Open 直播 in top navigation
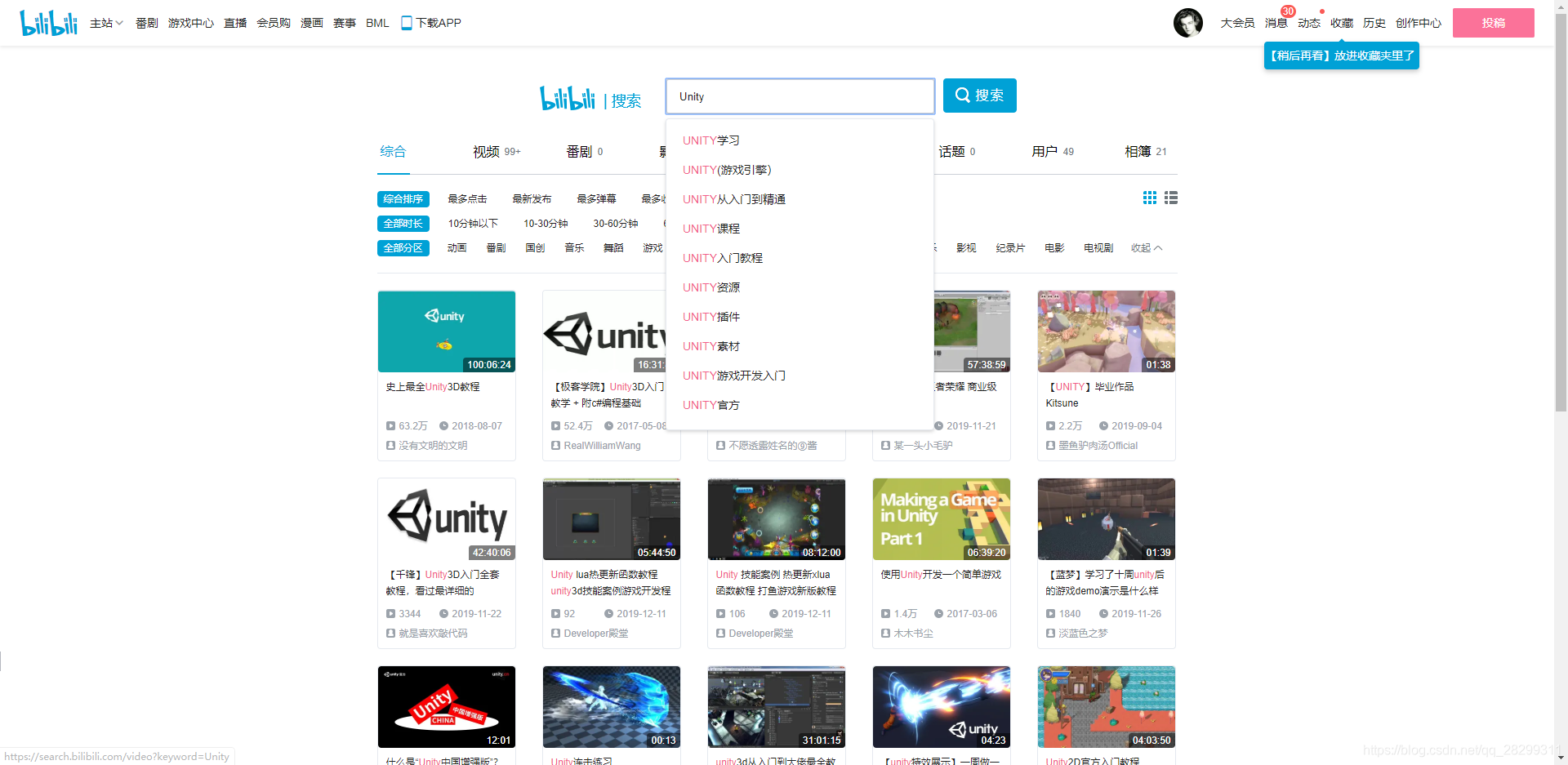This screenshot has height=765, width=1568. pos(235,23)
